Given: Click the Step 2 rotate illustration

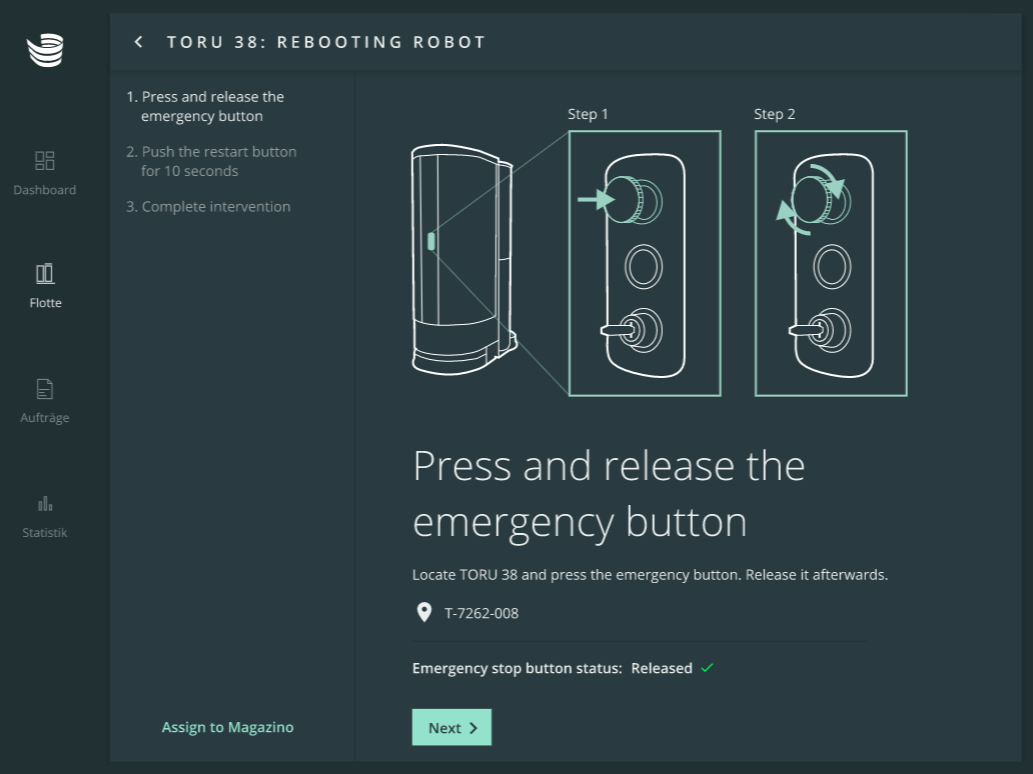Looking at the screenshot, I should [x=831, y=263].
